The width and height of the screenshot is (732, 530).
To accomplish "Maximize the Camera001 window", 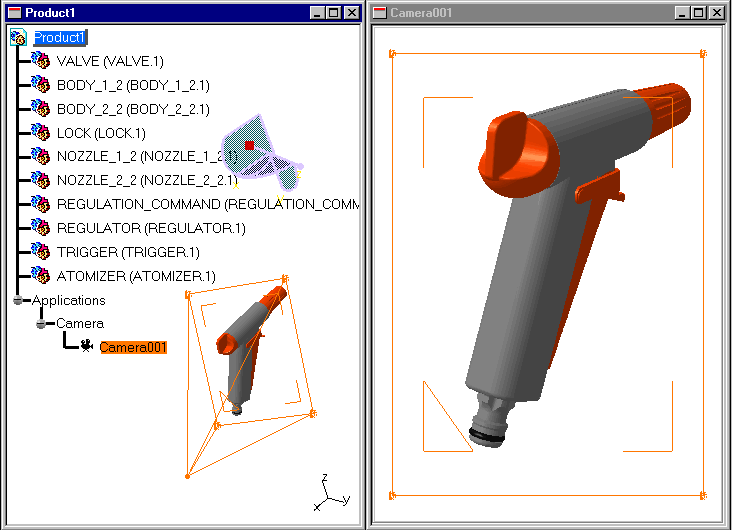I will (x=698, y=12).
